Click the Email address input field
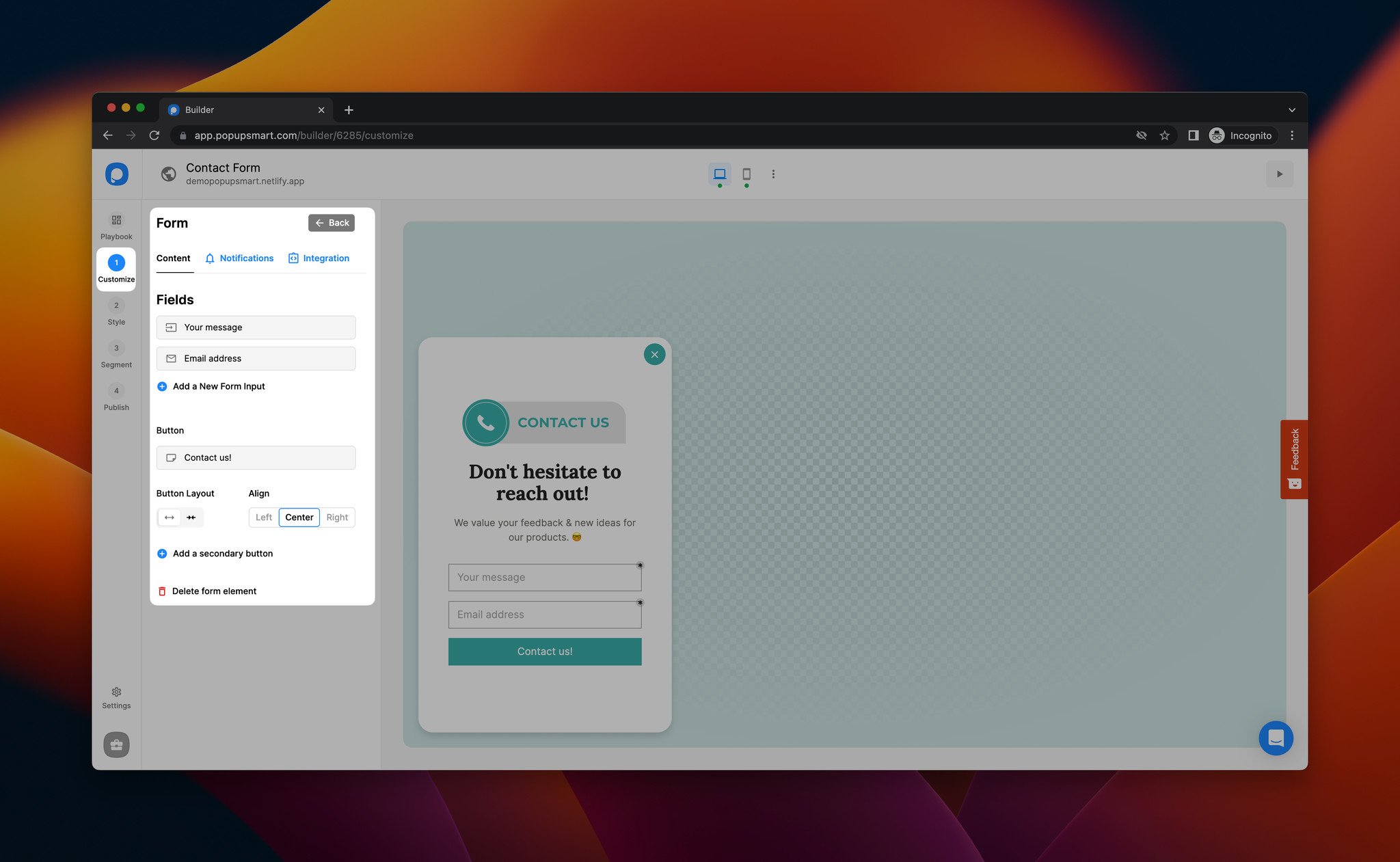Screen dimensions: 1400x862 coord(544,614)
